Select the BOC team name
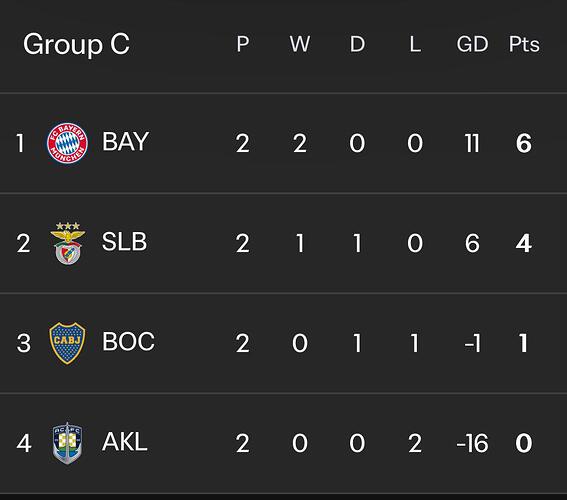The width and height of the screenshot is (567, 500). 128,341
